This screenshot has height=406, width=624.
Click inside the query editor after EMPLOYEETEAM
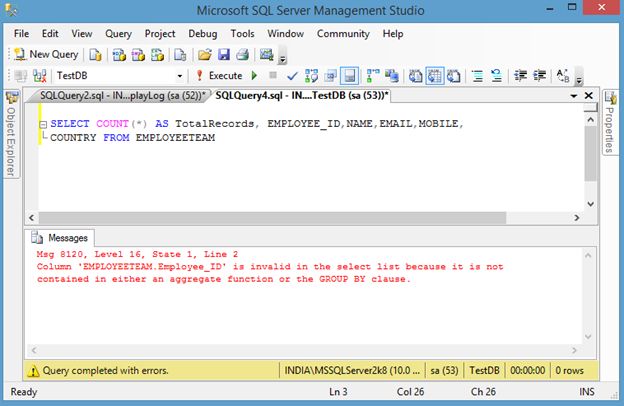point(216,138)
